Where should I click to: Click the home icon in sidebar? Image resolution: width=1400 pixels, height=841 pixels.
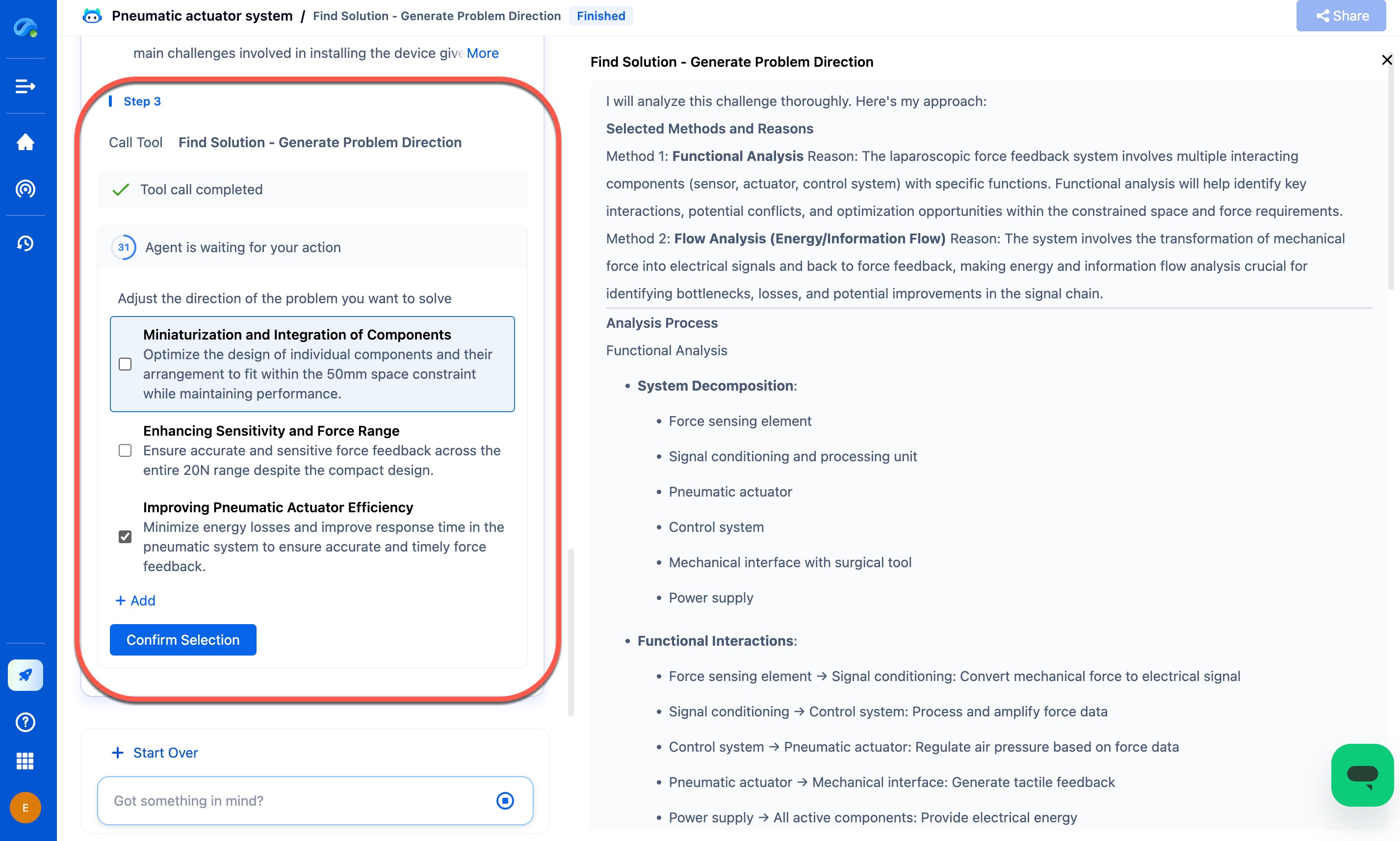click(x=25, y=142)
